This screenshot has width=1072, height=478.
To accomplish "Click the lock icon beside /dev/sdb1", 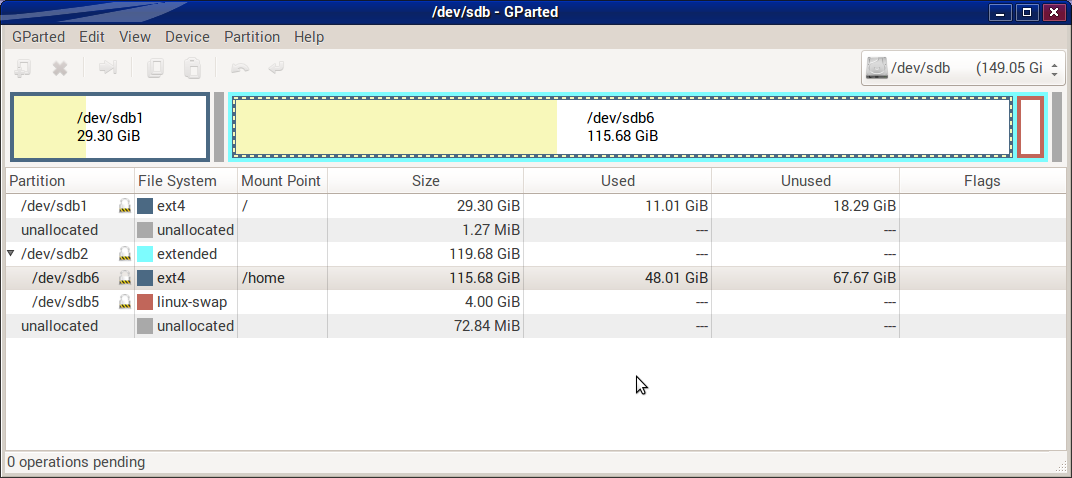I will point(125,206).
